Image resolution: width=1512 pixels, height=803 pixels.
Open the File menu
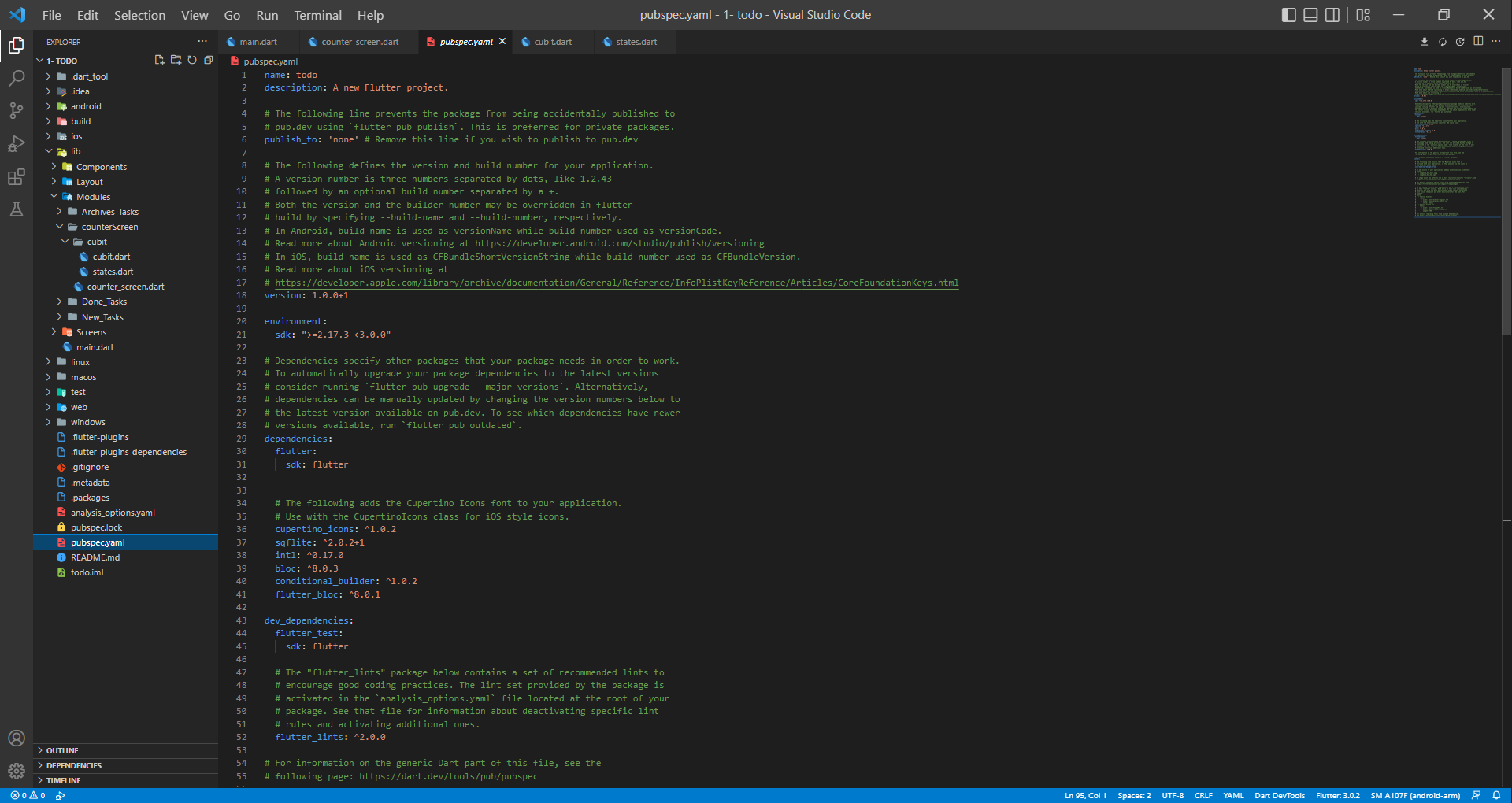click(x=51, y=15)
